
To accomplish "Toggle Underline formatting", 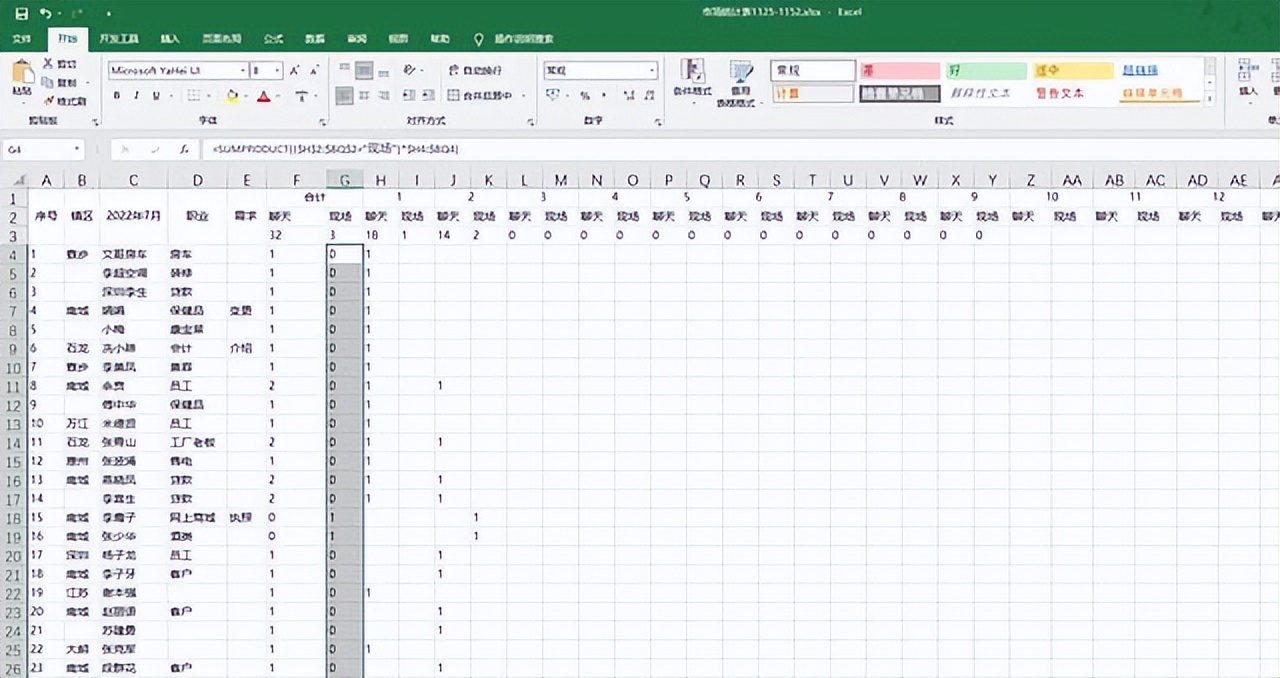I will pos(156,96).
